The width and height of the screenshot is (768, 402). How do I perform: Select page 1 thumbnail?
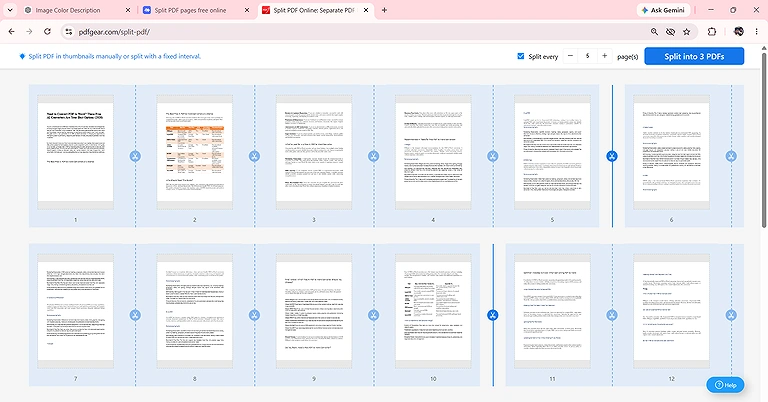click(75, 152)
